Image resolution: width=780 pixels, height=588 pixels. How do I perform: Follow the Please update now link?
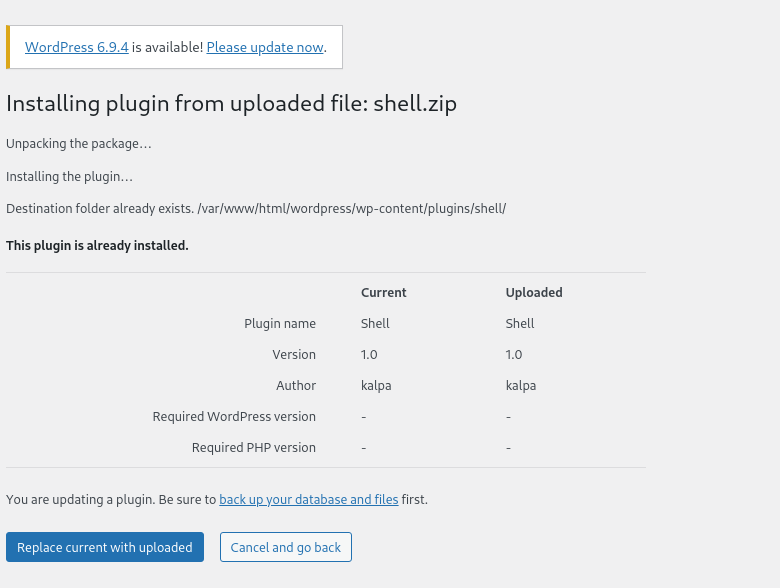[x=265, y=47]
